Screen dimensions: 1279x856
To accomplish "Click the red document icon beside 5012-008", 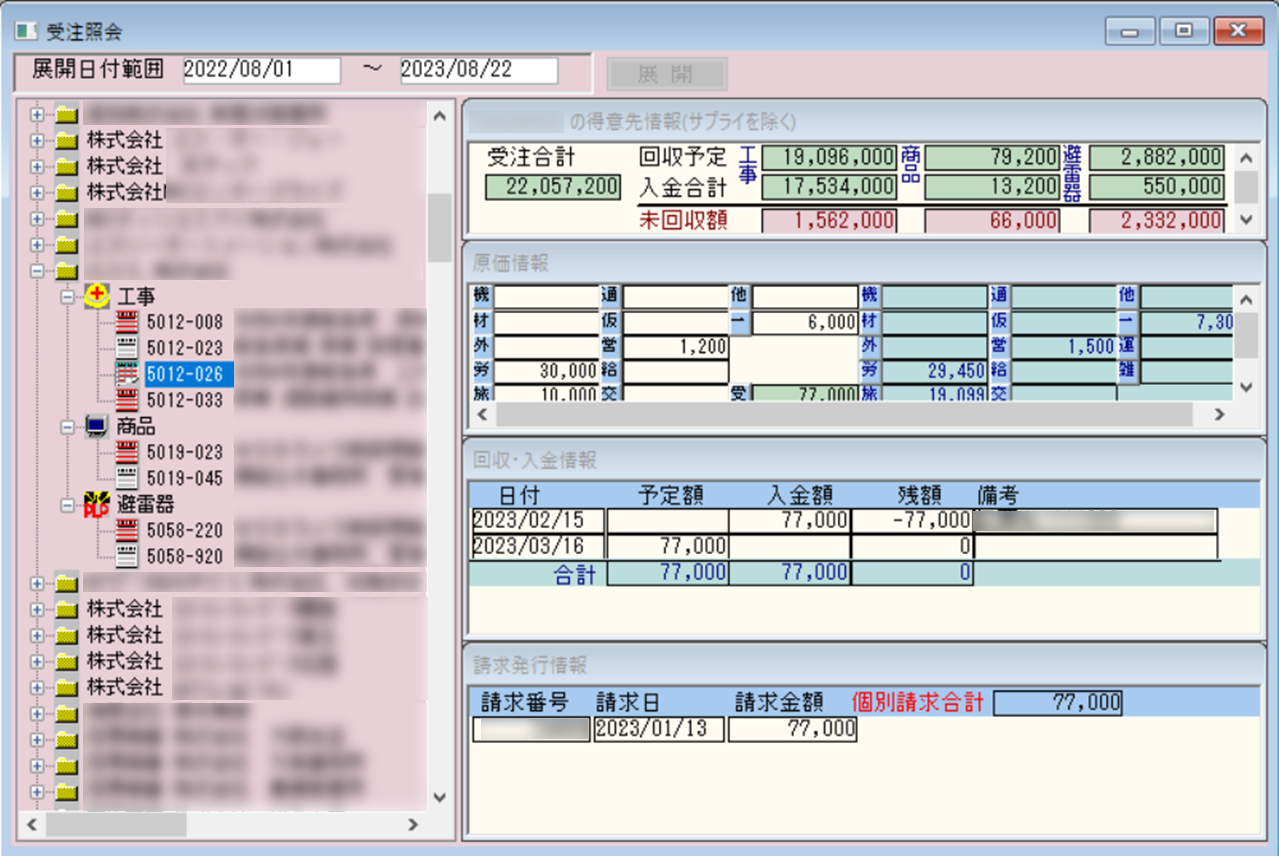I will click(x=127, y=322).
